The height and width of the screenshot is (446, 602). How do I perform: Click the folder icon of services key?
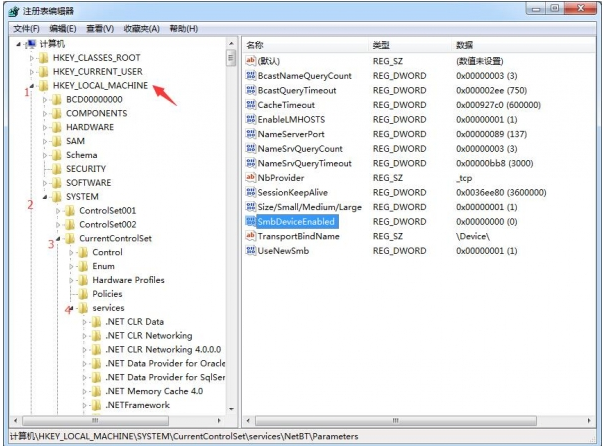point(83,308)
